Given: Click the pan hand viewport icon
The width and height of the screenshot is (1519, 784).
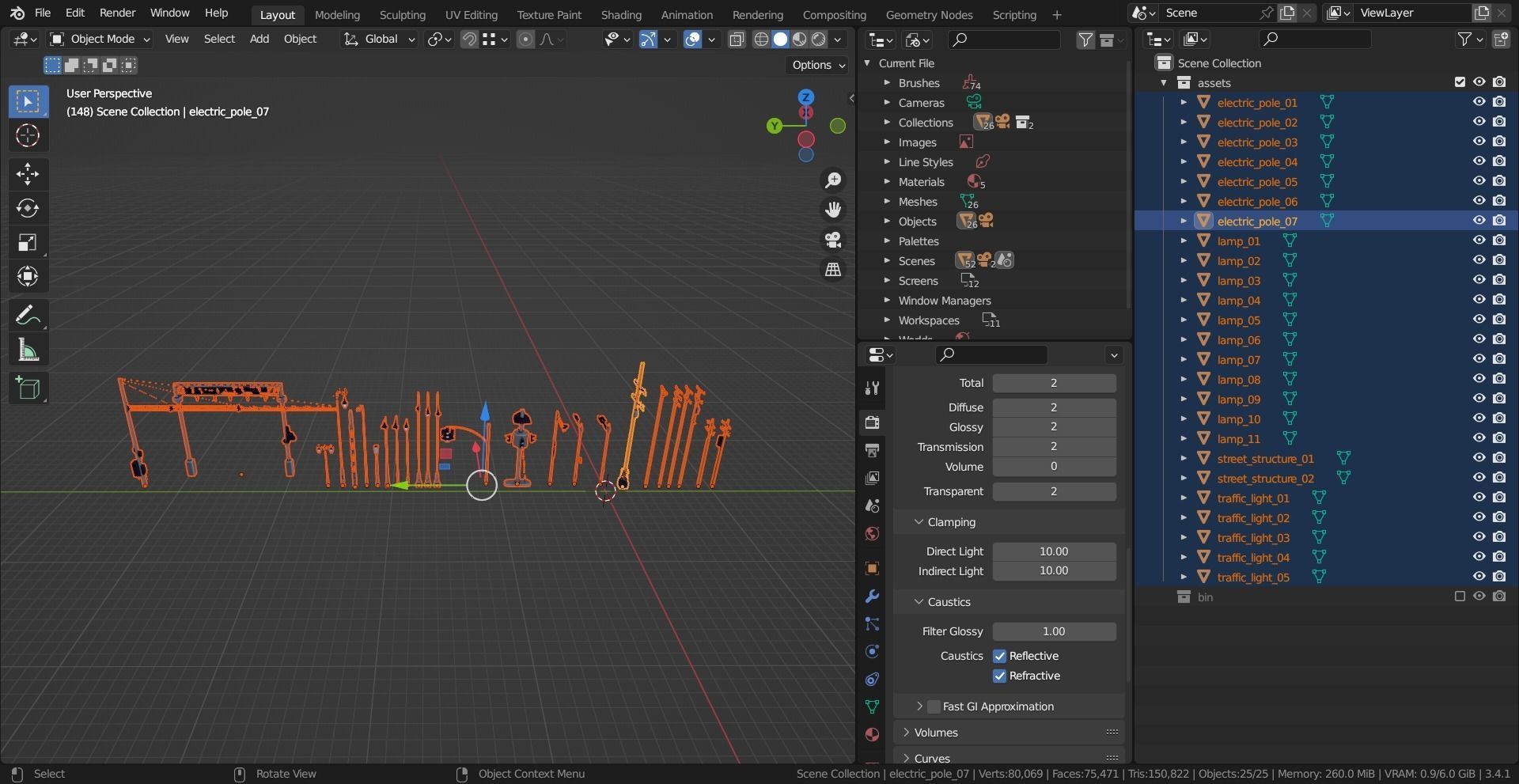Looking at the screenshot, I should pos(833,210).
